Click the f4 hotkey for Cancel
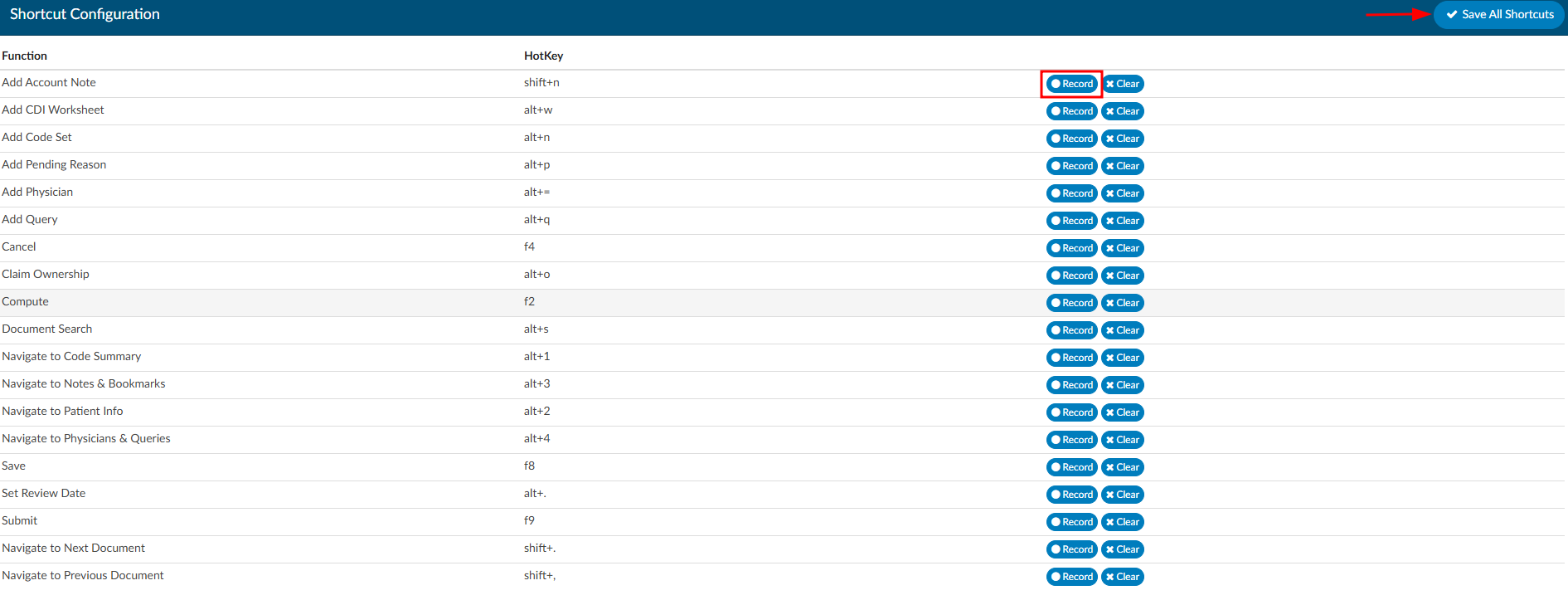Image resolution: width=1568 pixels, height=600 pixels. pos(529,246)
